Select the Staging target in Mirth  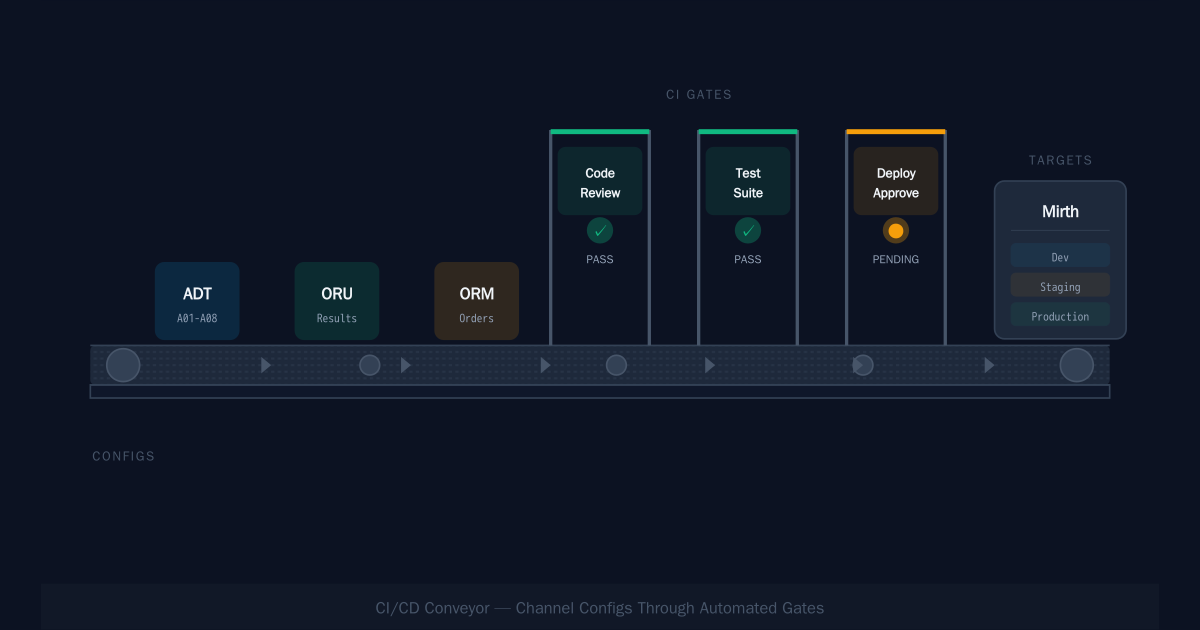(1060, 285)
